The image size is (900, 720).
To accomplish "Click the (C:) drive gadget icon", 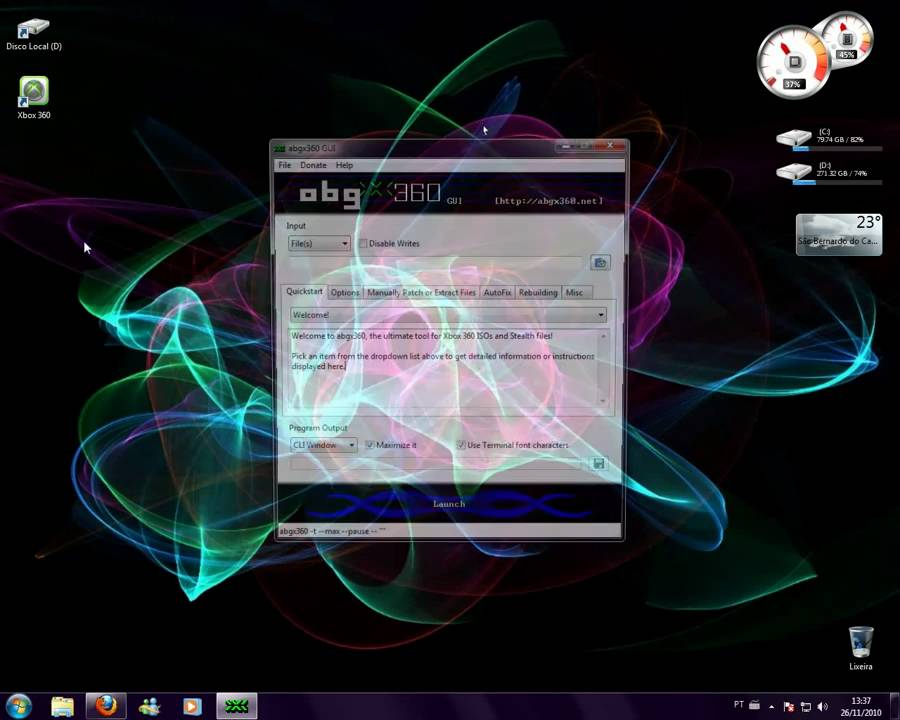I will [793, 140].
